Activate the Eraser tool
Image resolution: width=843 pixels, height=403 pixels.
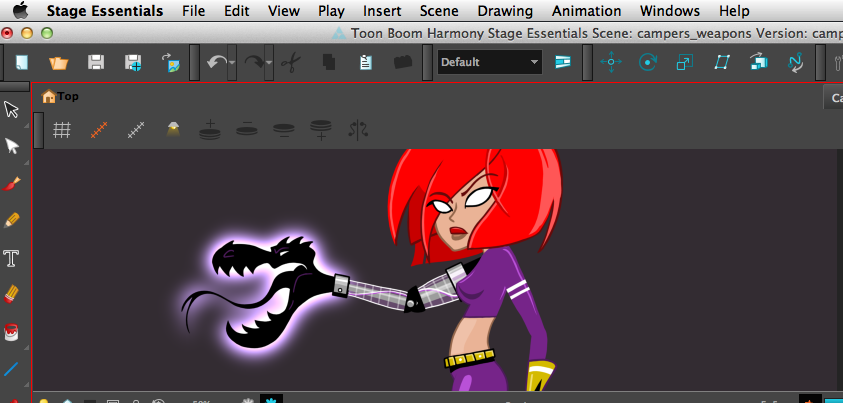click(x=11, y=294)
